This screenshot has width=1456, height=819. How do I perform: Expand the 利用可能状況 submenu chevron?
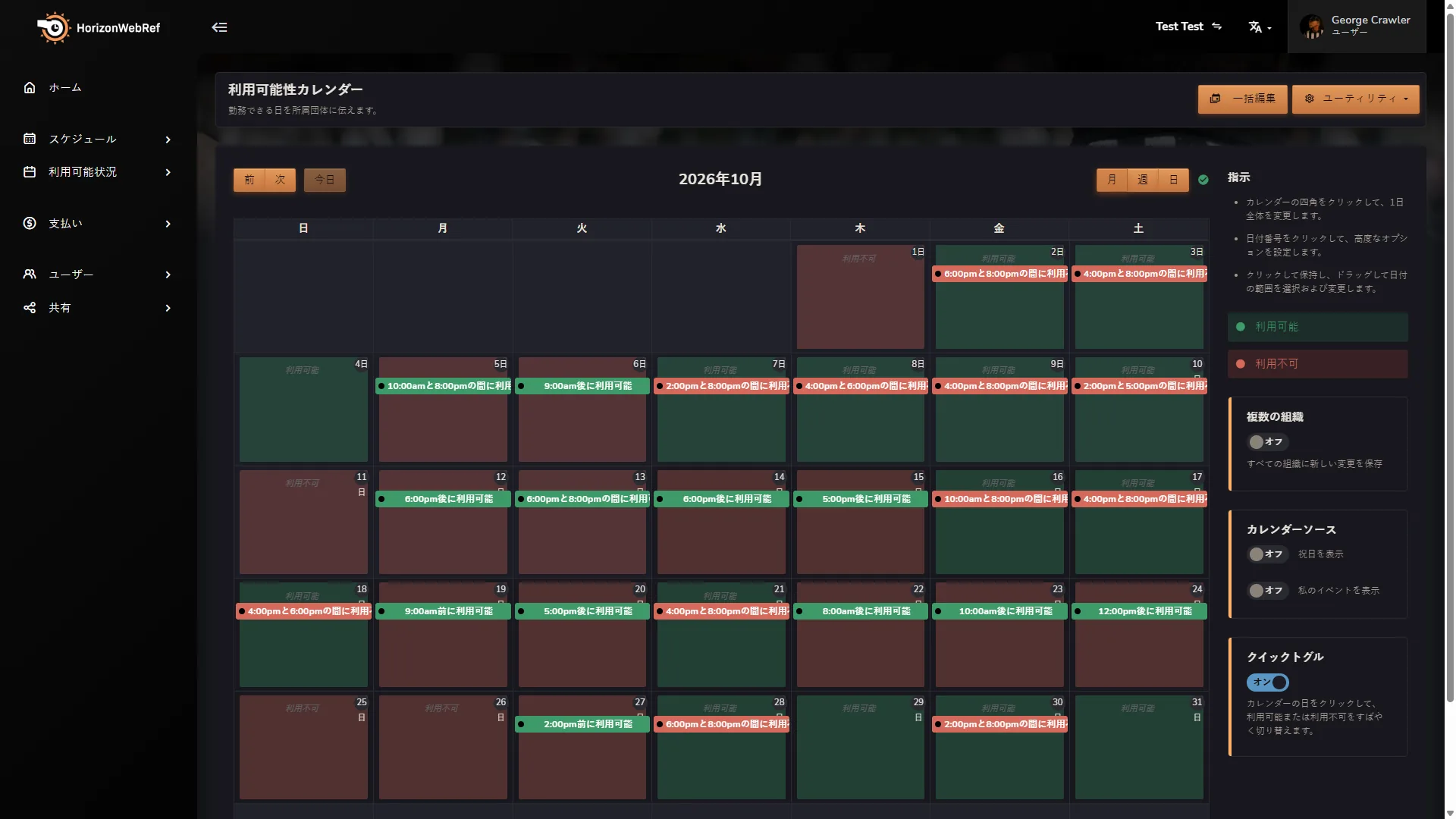168,173
